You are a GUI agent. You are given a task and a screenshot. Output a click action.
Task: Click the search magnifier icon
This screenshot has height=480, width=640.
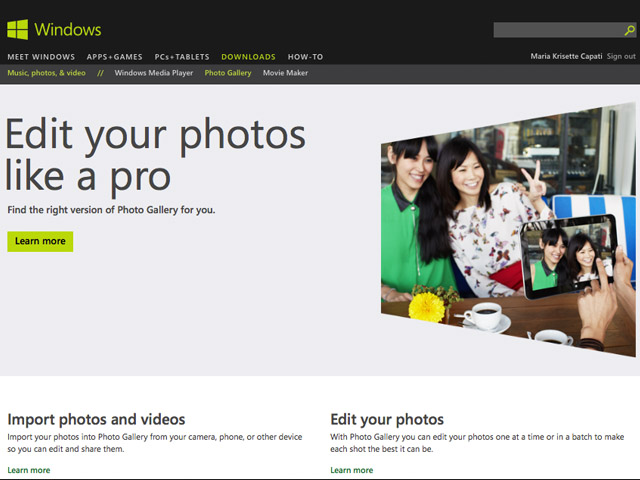[629, 30]
